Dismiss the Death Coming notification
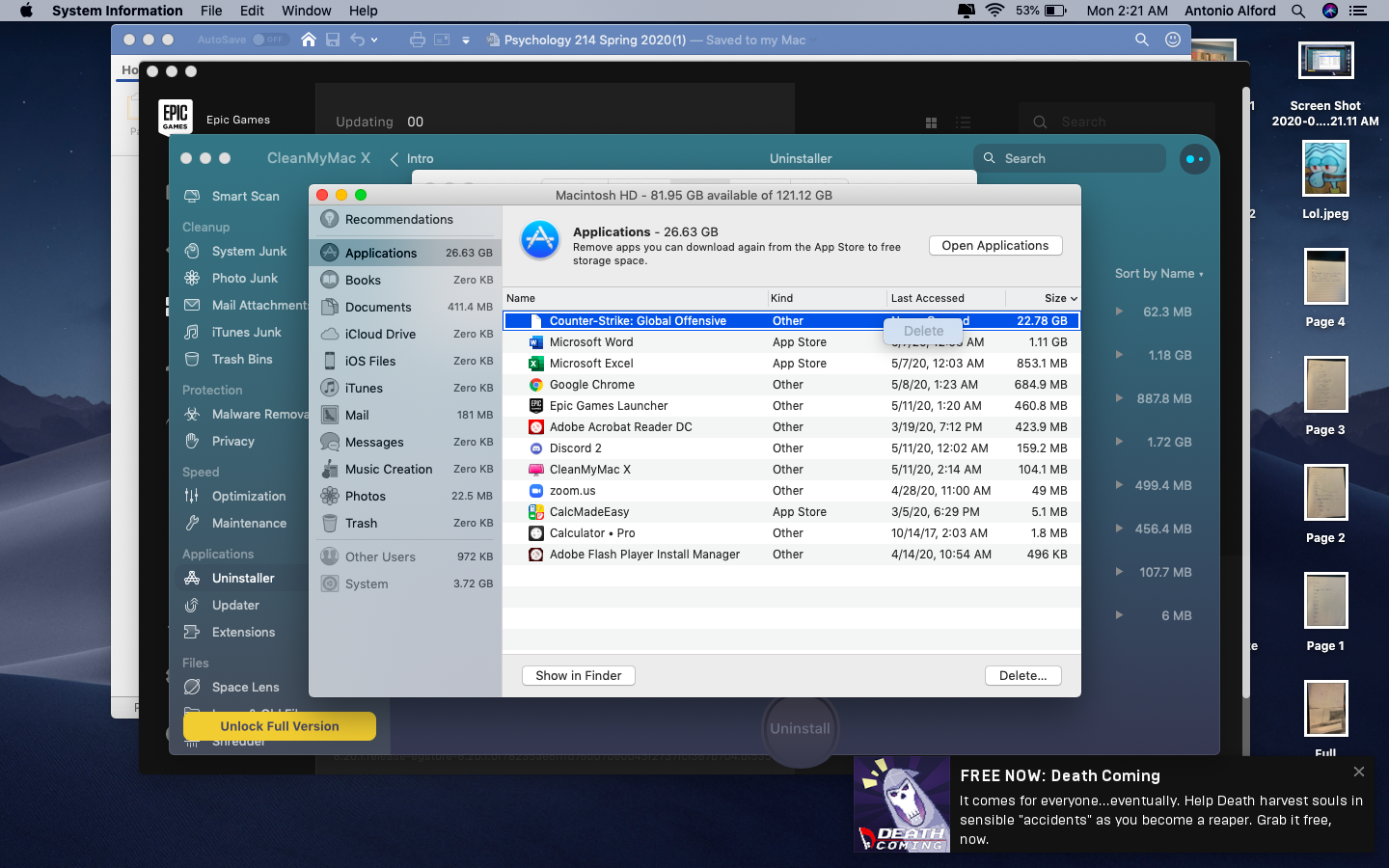The width and height of the screenshot is (1389, 868). [1359, 772]
